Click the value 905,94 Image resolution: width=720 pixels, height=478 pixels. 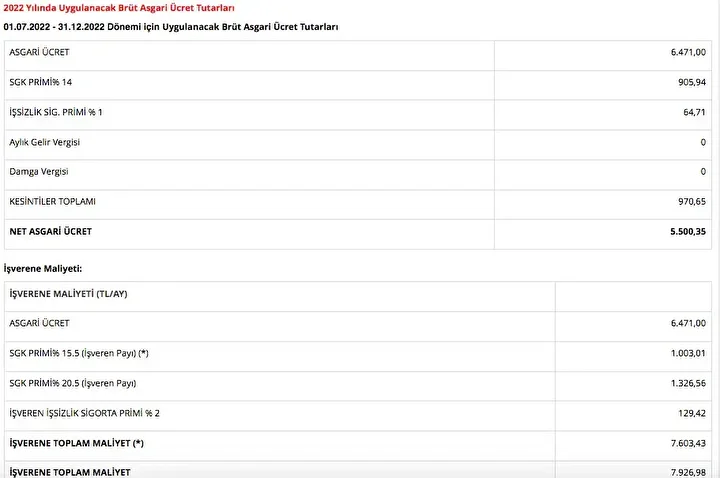[x=691, y=82]
